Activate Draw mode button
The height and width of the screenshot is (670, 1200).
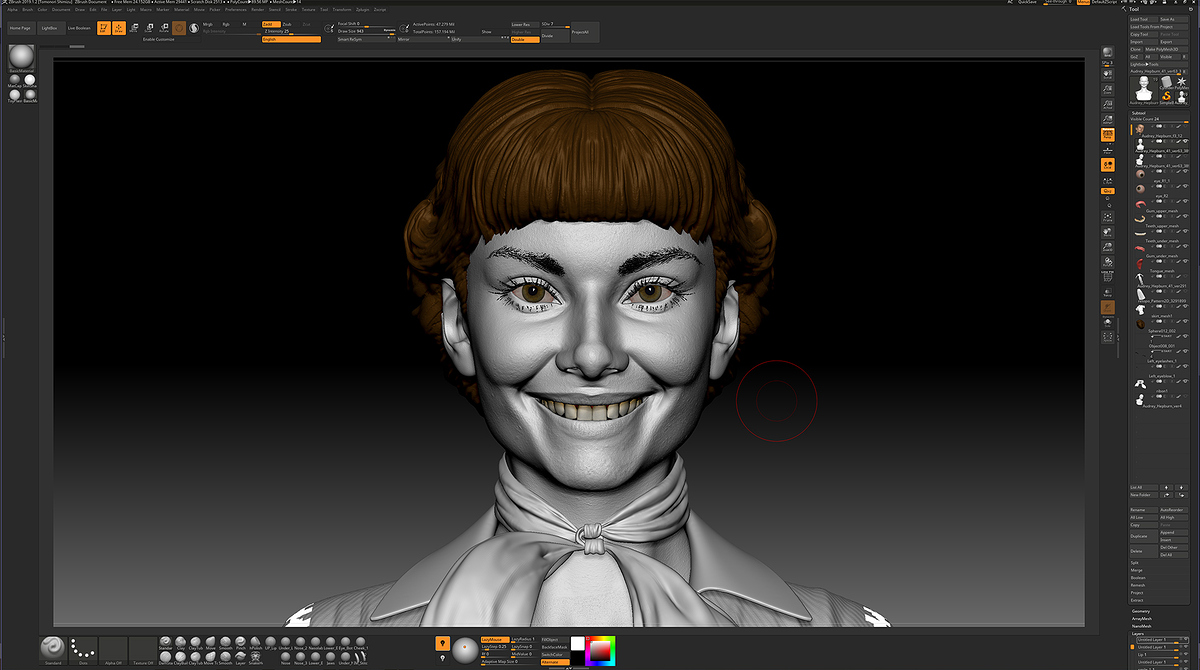pyautogui.click(x=119, y=28)
